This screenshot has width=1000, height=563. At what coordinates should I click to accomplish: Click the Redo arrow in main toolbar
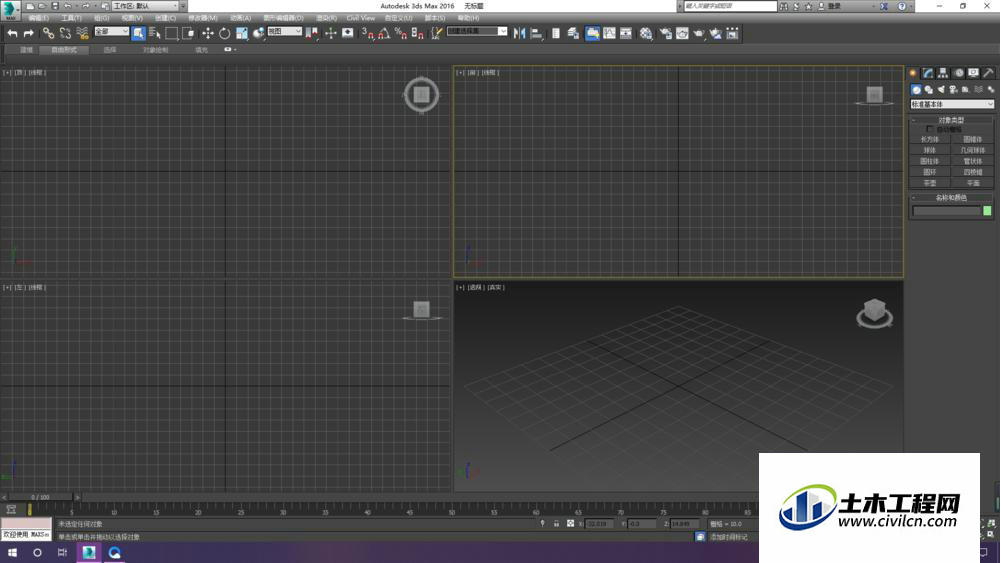28,33
